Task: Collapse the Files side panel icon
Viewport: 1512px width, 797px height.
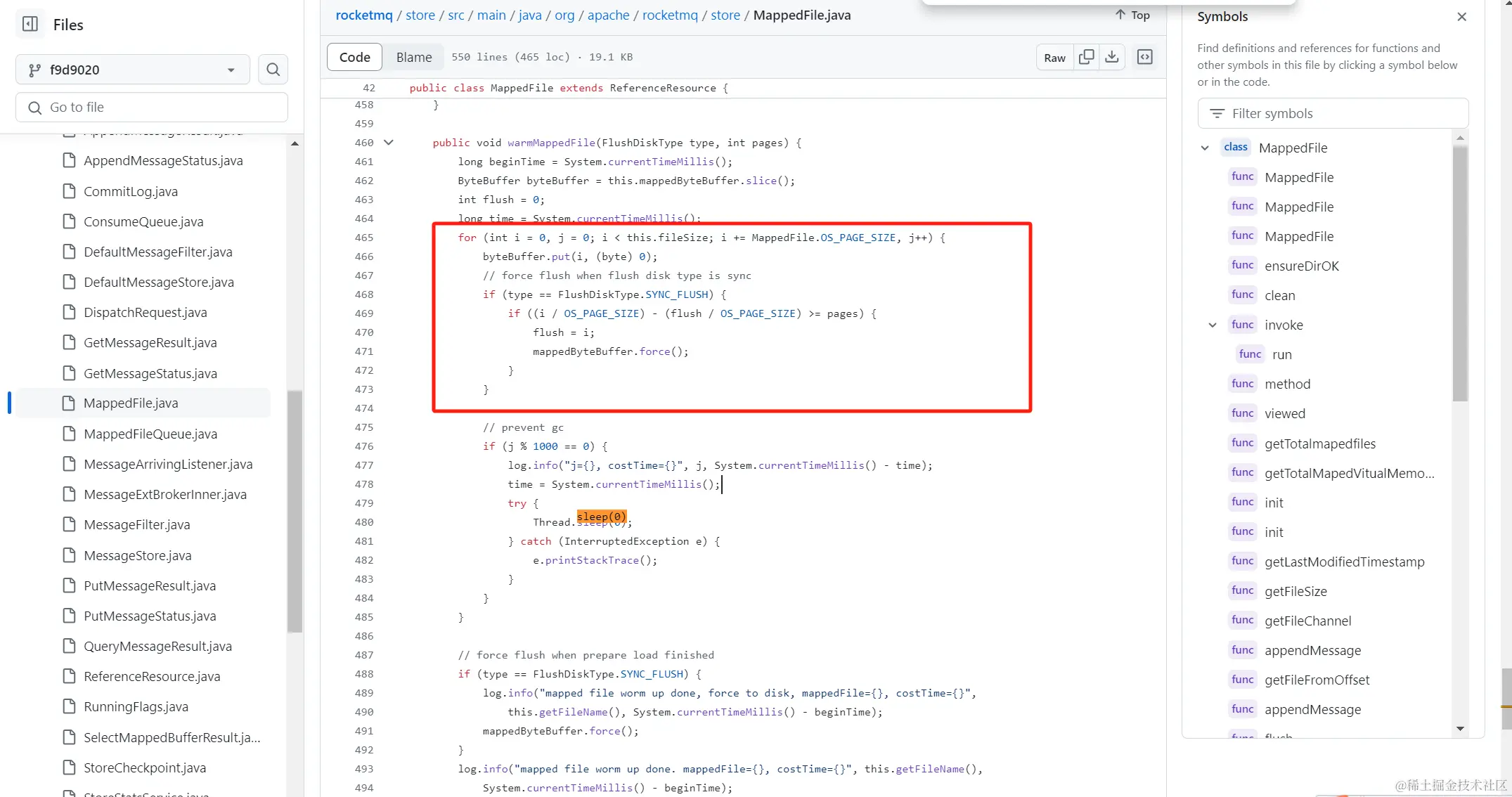Action: click(x=30, y=25)
